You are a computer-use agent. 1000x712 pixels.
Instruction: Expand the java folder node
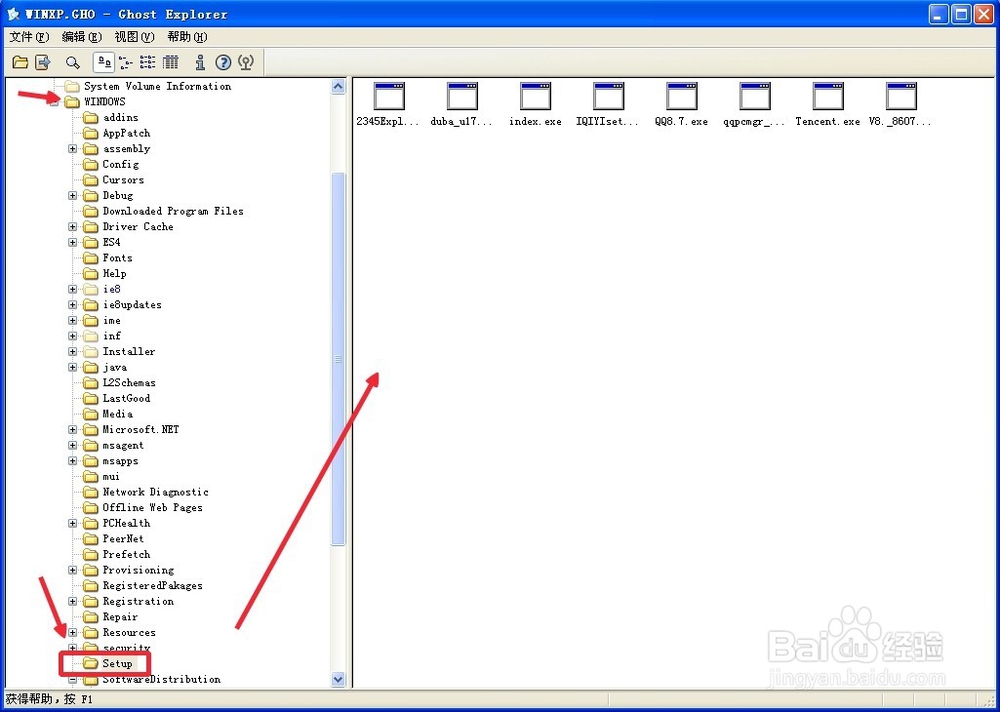73,367
